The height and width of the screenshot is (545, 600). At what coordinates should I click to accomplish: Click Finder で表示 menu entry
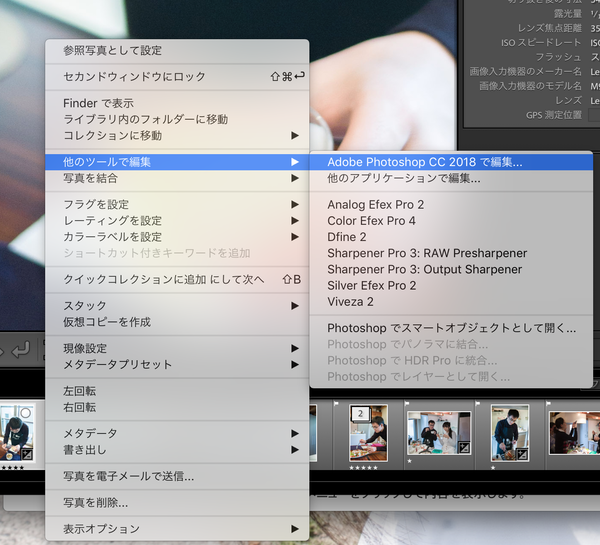coord(177,103)
